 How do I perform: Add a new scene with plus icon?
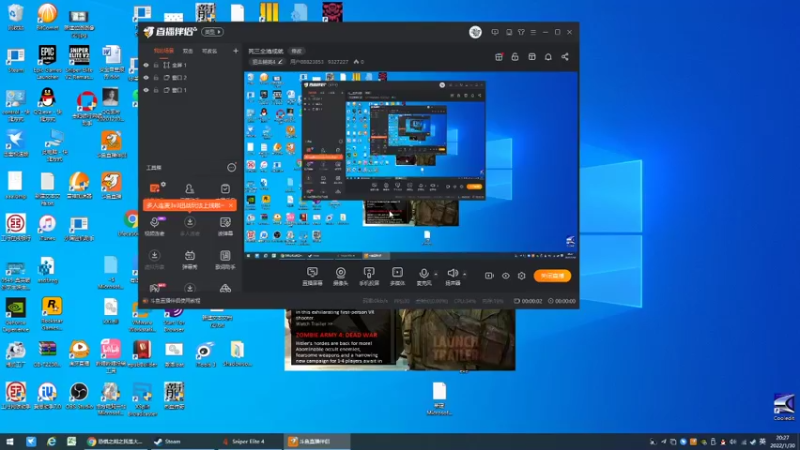(x=235, y=51)
